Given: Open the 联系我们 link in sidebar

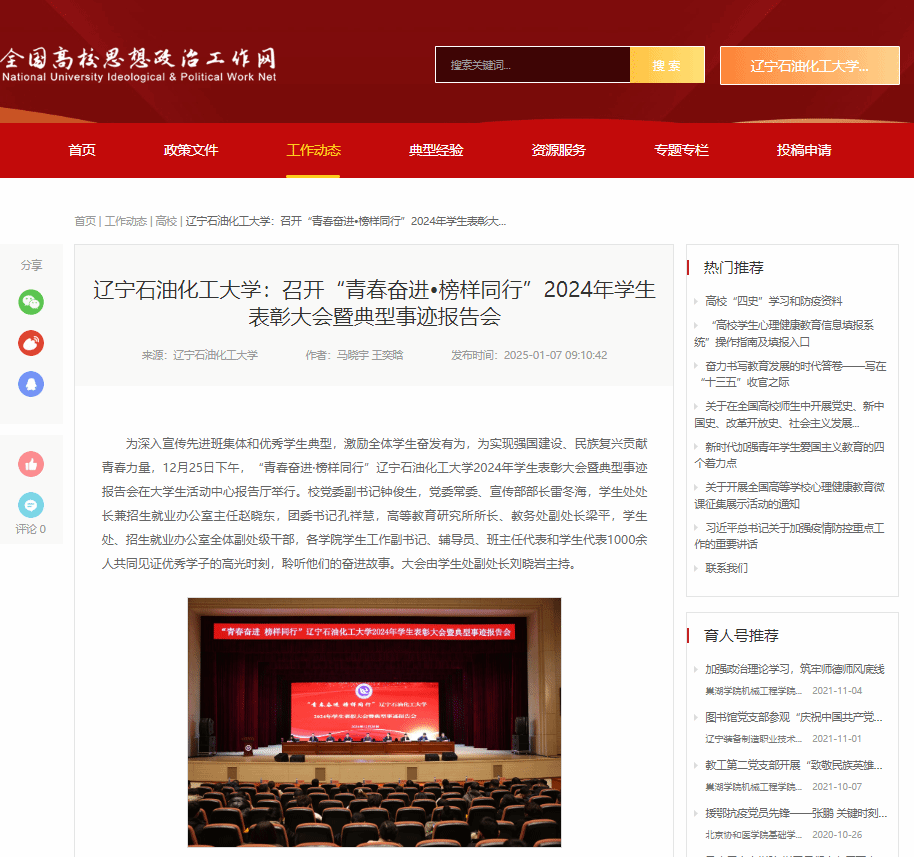Looking at the screenshot, I should click(726, 568).
